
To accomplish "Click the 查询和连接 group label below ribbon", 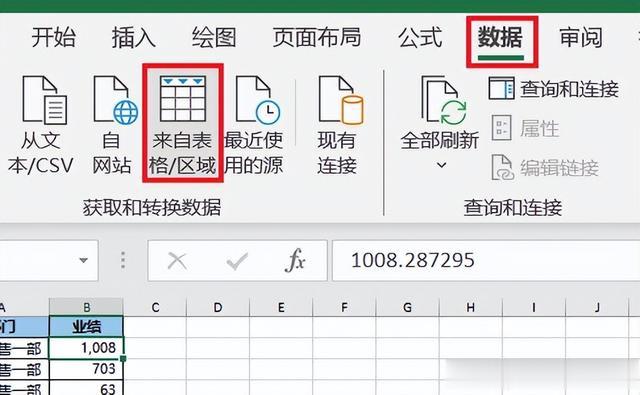I will point(513,207).
